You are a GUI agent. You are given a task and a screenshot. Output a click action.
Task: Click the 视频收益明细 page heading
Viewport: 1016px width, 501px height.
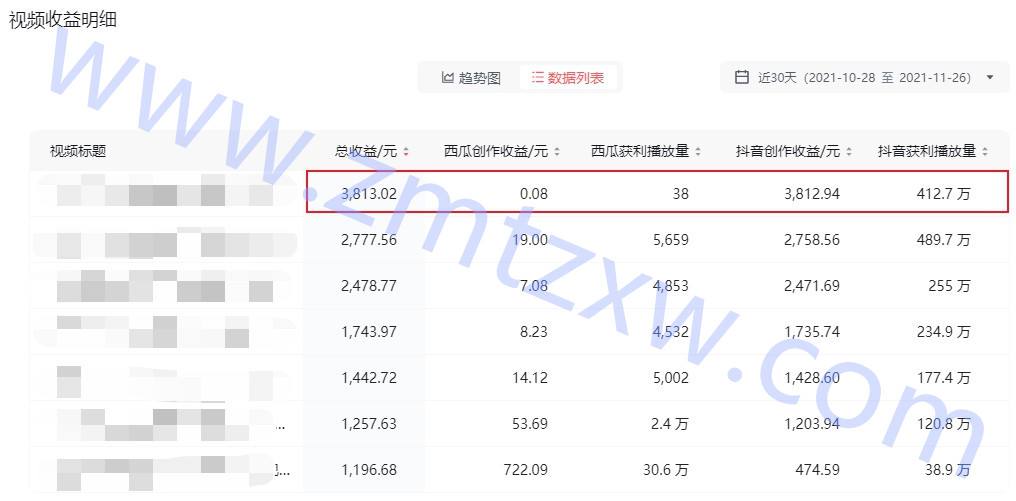pos(63,20)
